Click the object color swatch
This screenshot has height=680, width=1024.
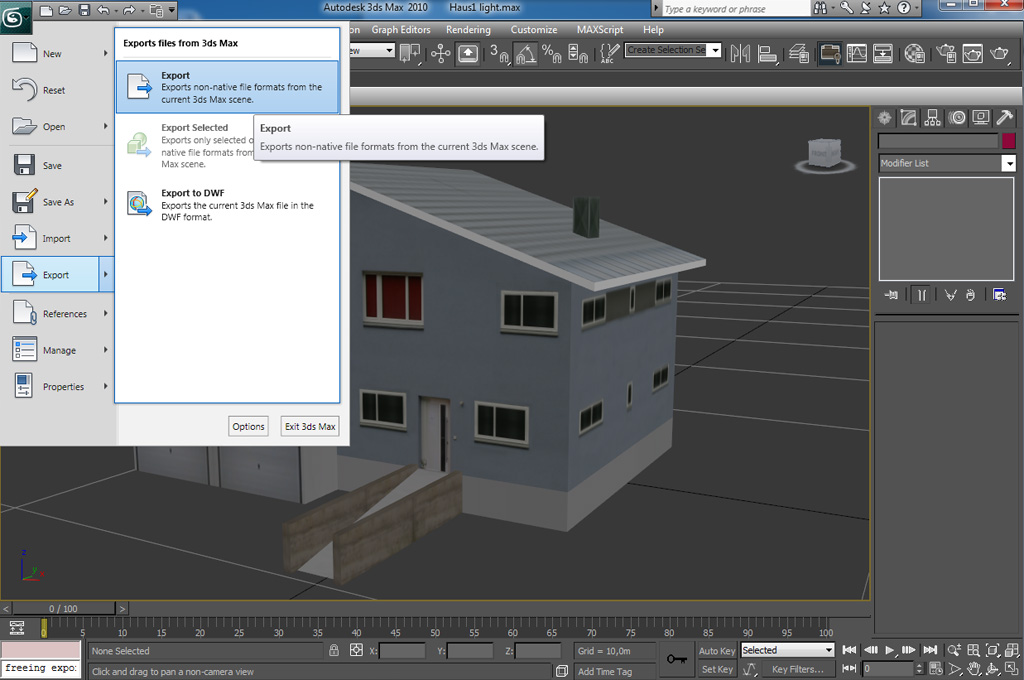coord(1008,141)
